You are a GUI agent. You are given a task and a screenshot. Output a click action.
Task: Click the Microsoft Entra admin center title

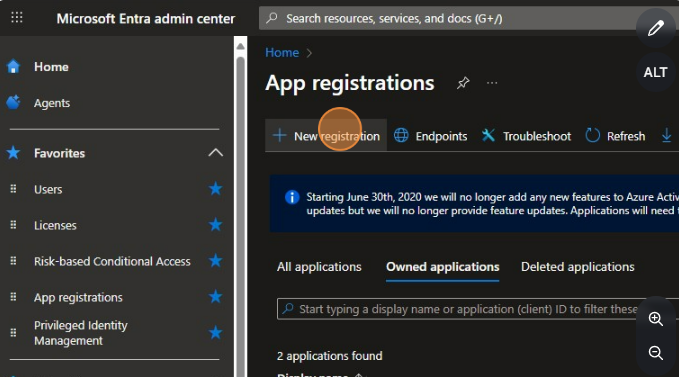coord(146,19)
